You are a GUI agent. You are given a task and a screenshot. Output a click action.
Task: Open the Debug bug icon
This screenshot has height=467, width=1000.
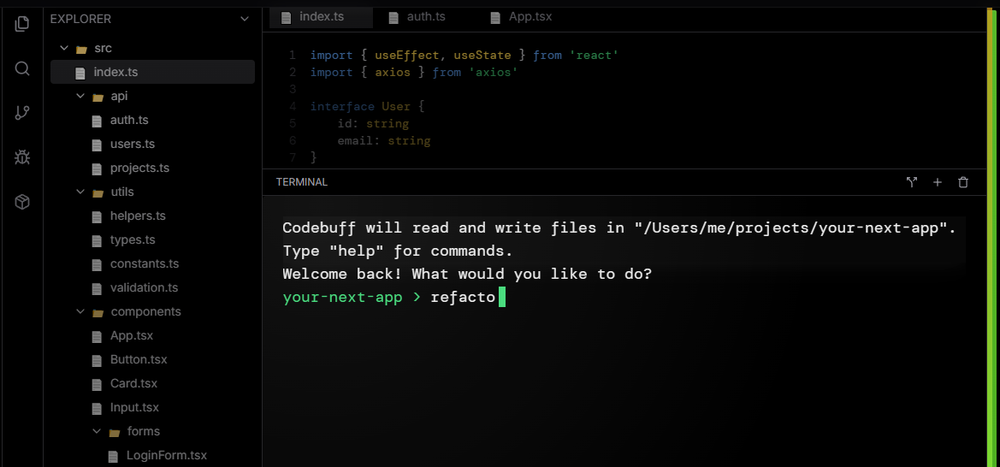pos(22,158)
